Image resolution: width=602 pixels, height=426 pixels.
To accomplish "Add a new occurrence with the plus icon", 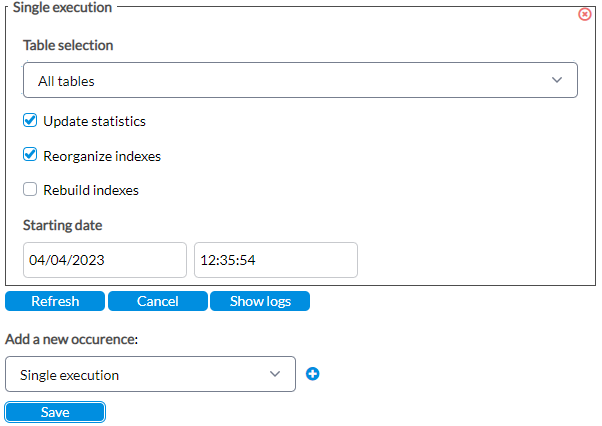I will (313, 374).
